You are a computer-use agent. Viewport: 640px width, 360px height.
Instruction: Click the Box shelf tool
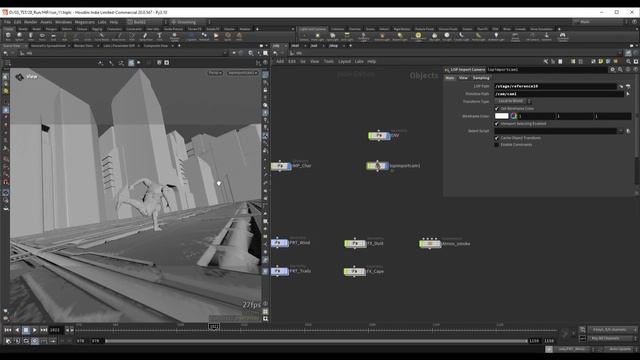[x=8, y=37]
